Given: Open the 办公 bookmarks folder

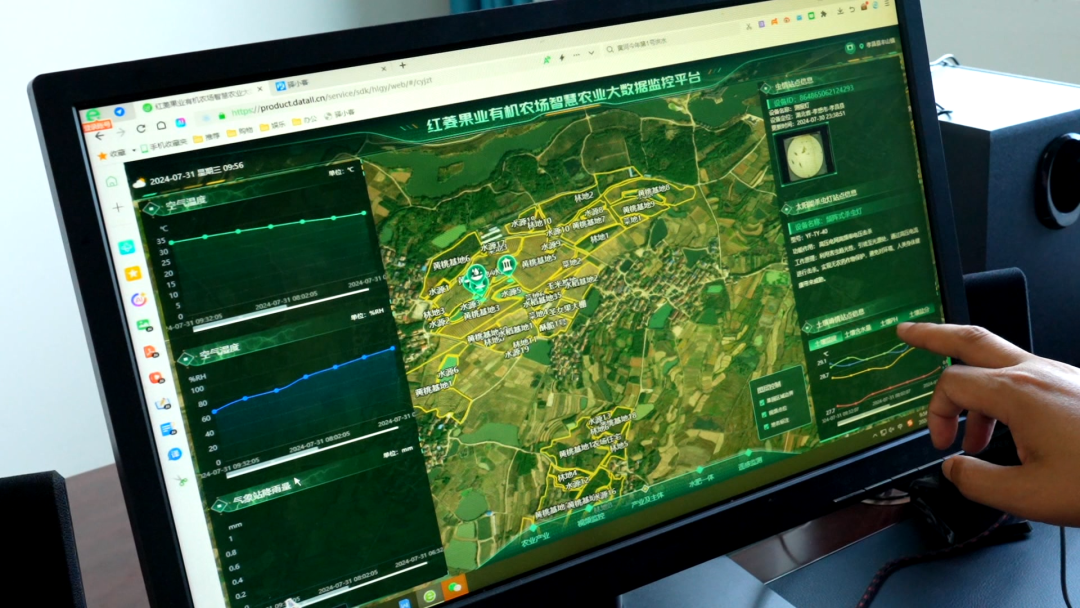Looking at the screenshot, I should point(305,120).
